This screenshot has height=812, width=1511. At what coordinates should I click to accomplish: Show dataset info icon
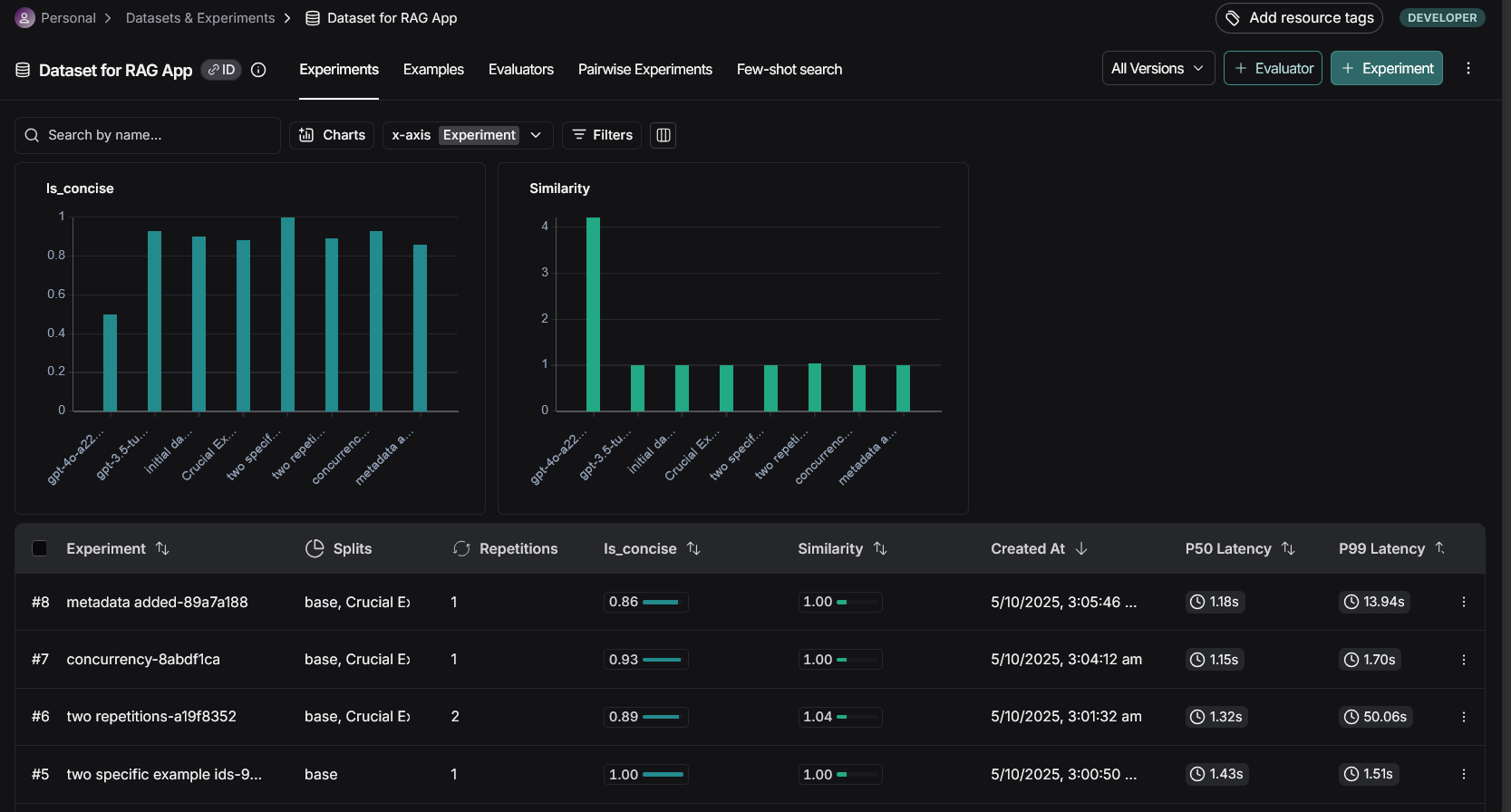coord(258,70)
